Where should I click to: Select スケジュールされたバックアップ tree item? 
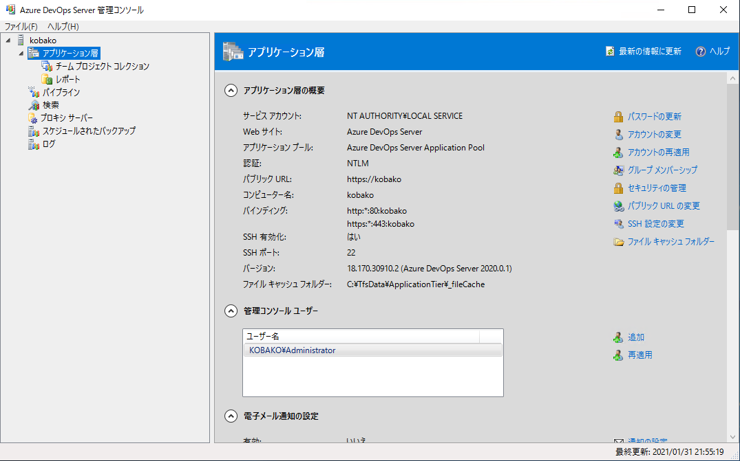coord(89,131)
